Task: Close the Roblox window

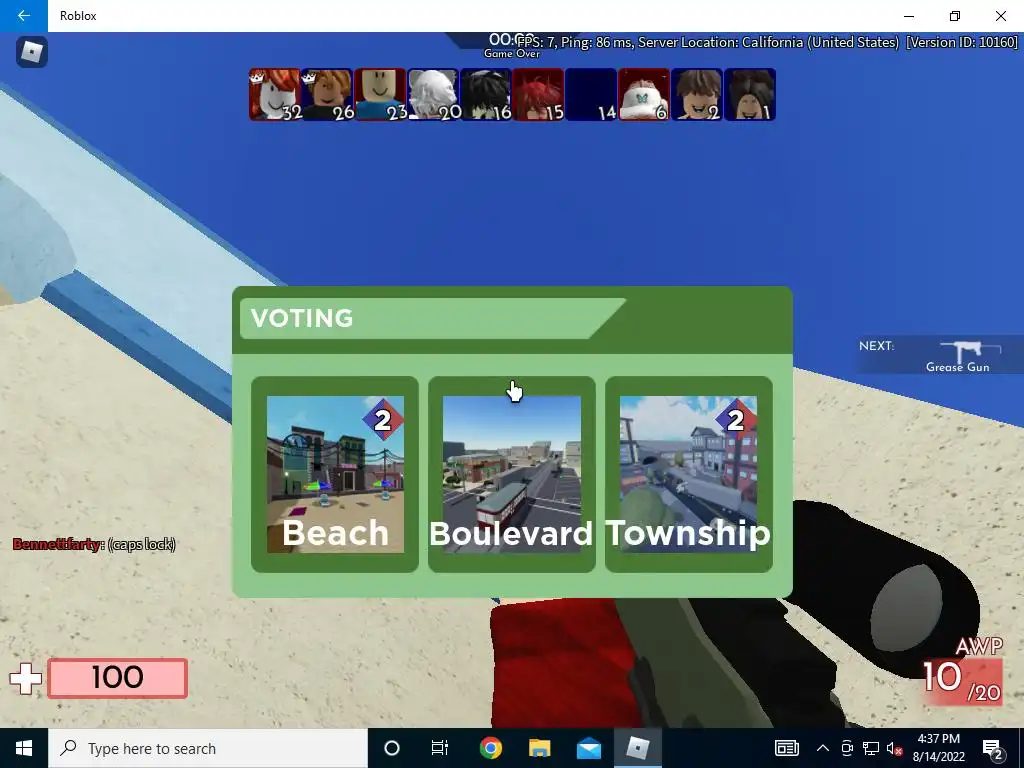Action: (1000, 16)
